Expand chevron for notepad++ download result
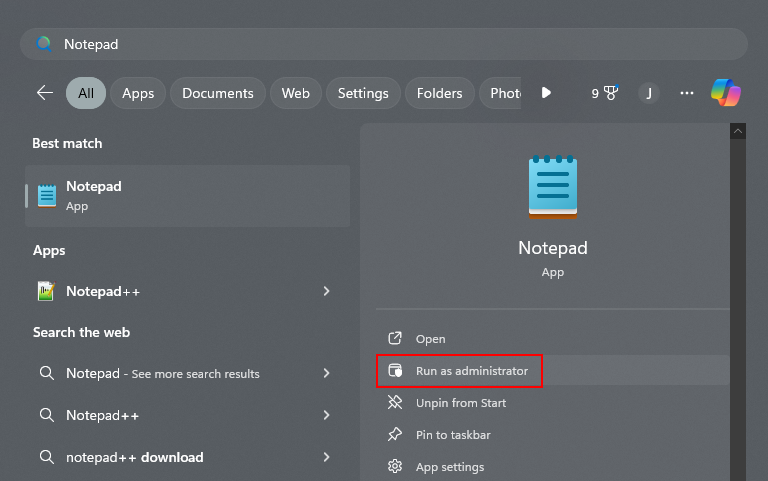 (327, 457)
